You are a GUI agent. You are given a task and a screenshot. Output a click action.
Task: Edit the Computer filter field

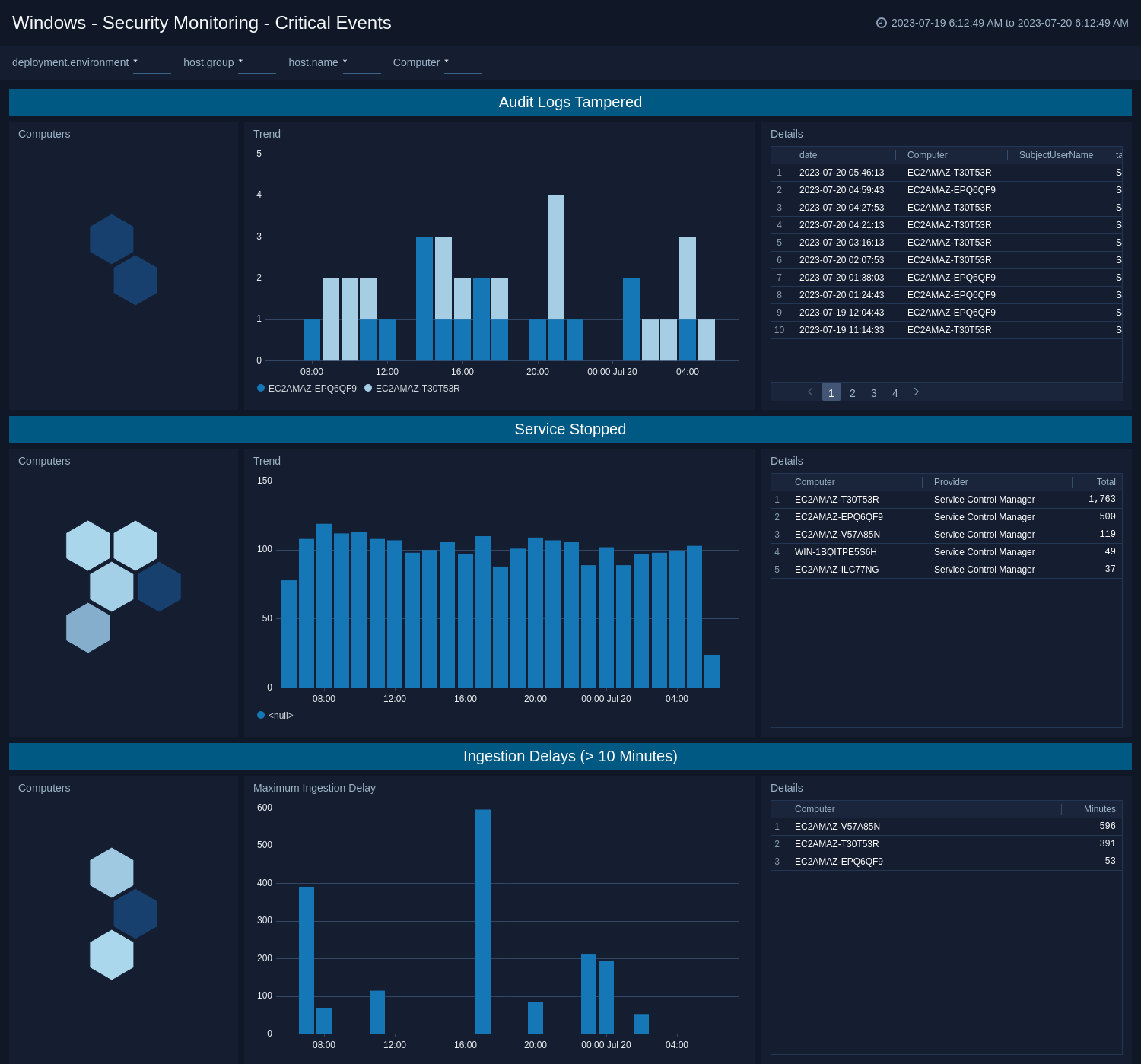(463, 63)
